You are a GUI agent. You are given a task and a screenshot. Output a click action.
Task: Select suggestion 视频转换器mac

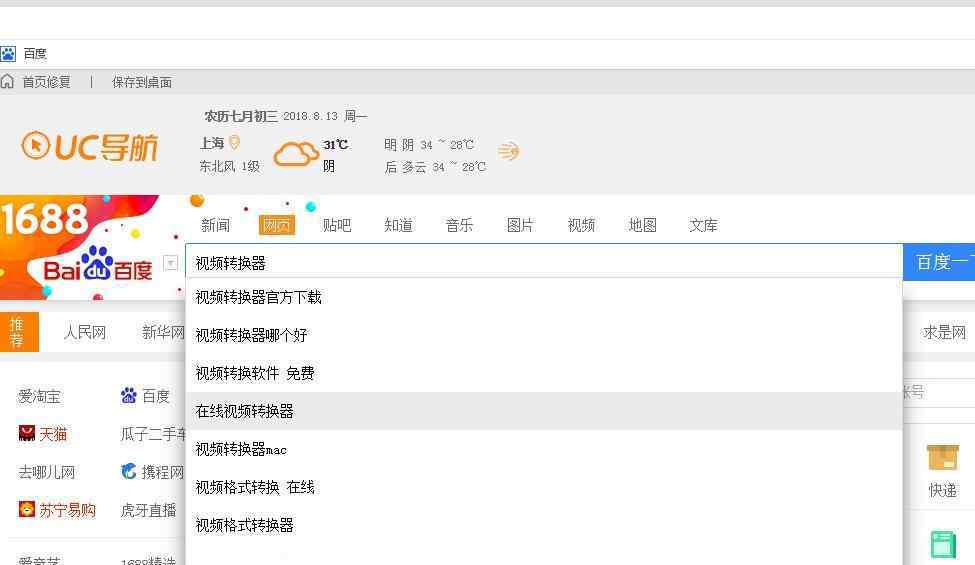click(544, 449)
